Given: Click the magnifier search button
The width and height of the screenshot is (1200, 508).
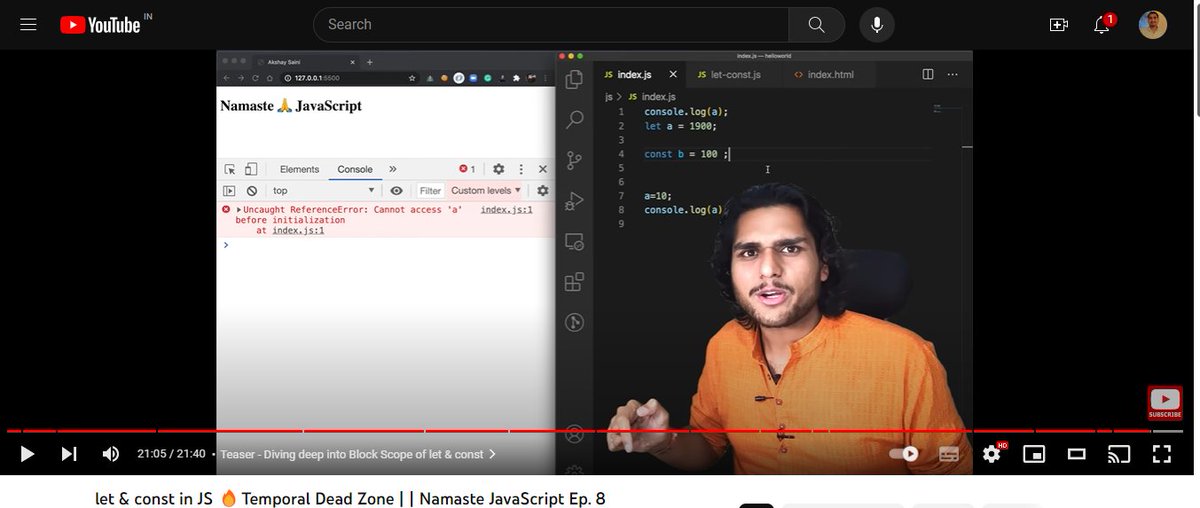Looking at the screenshot, I should [x=817, y=25].
